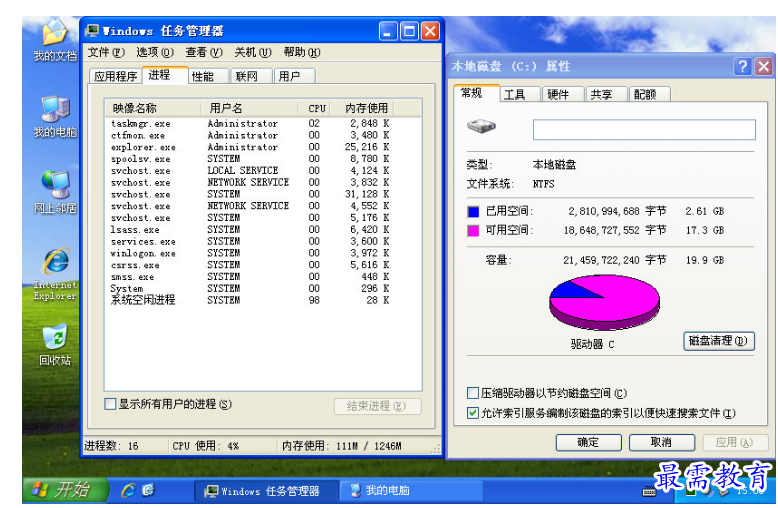Uncheck 允许索引服务编制该磁盘的索引 checkbox

tap(473, 413)
